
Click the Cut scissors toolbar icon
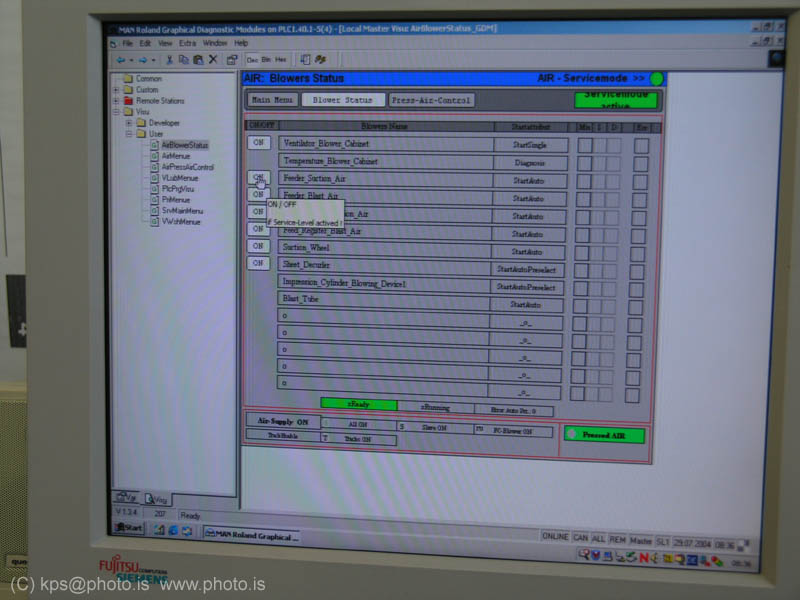[169, 60]
